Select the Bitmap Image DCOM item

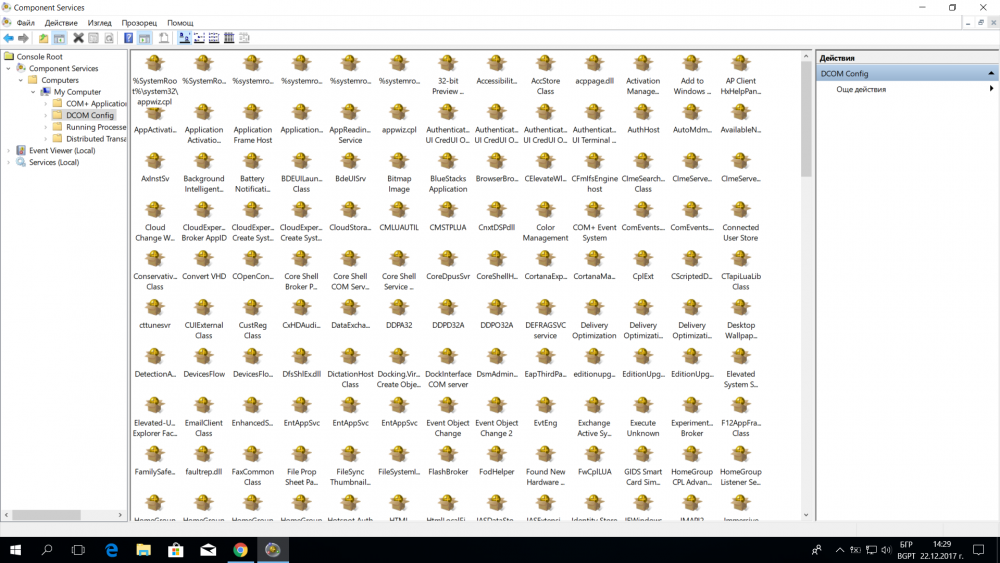point(399,172)
